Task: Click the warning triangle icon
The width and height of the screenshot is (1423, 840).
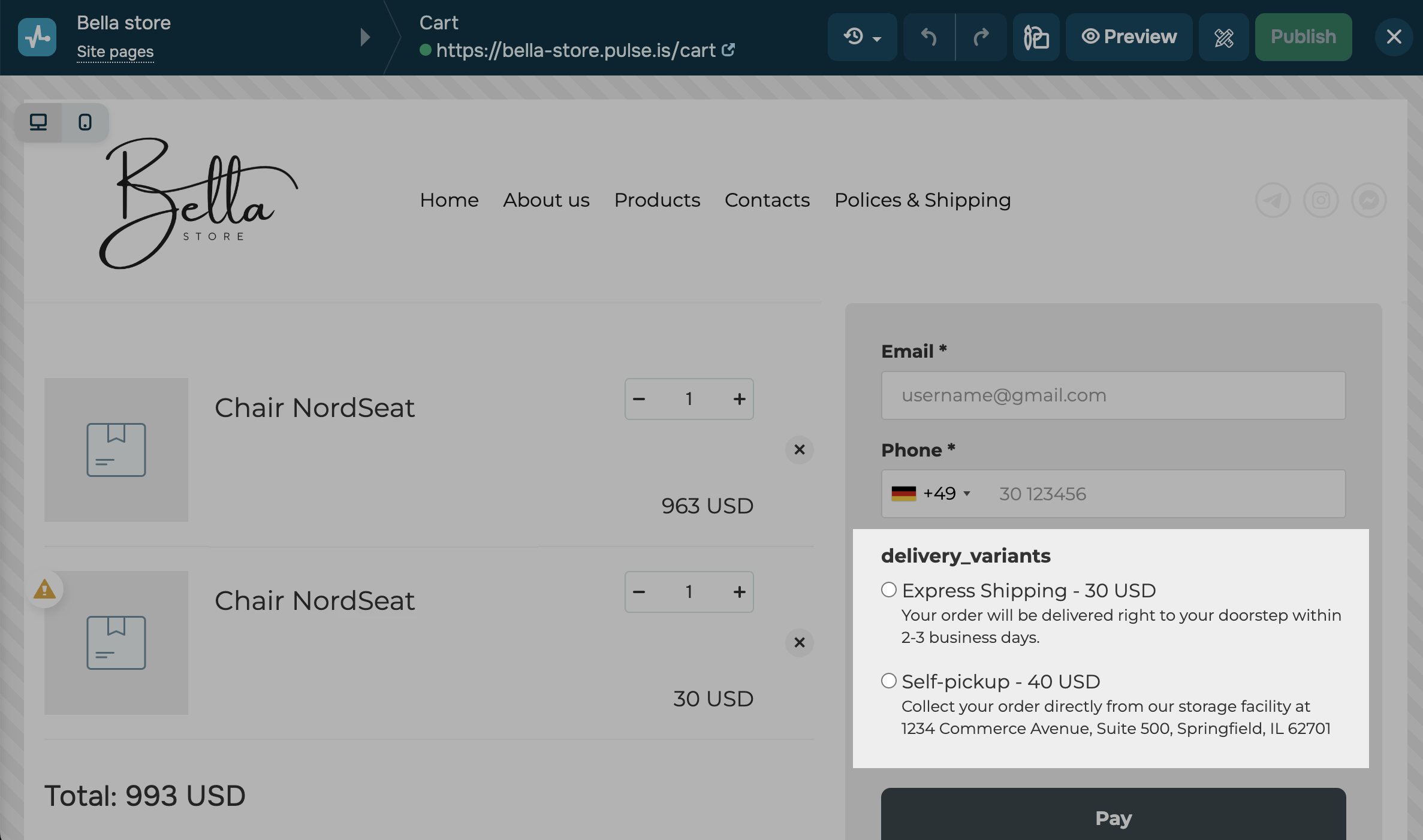Action: pos(44,590)
